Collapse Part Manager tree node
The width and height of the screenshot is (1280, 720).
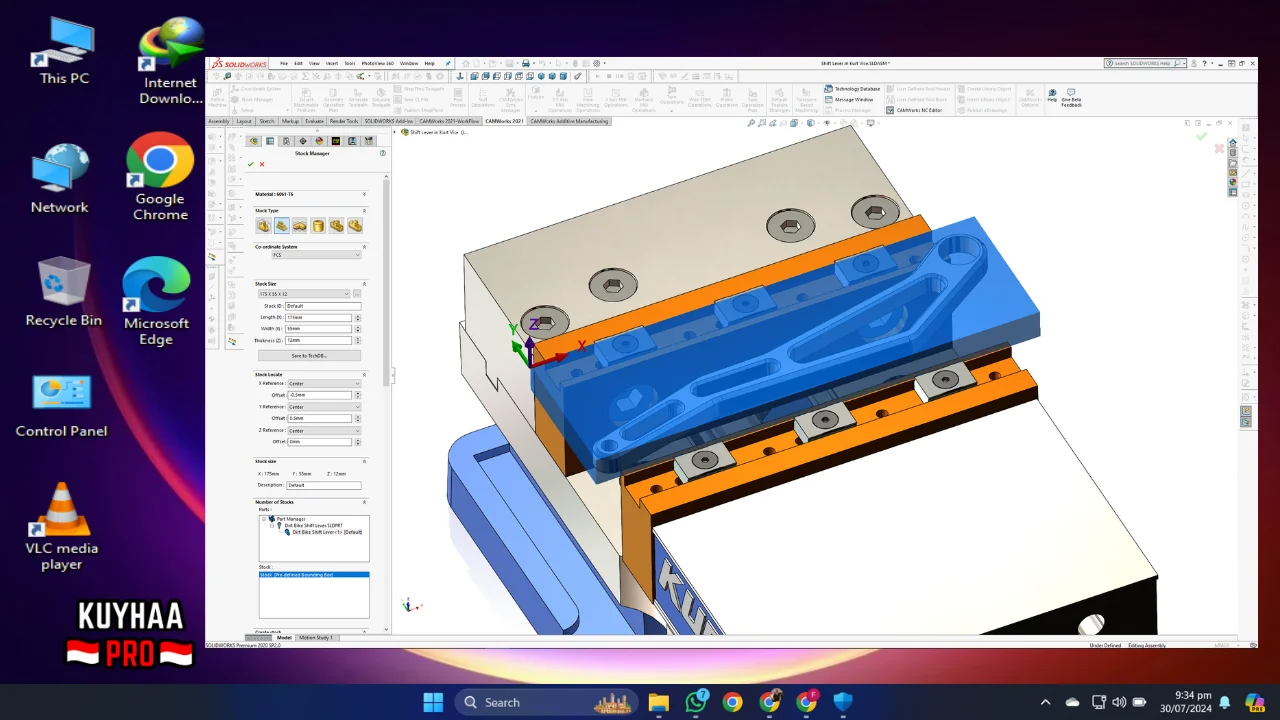pos(265,519)
